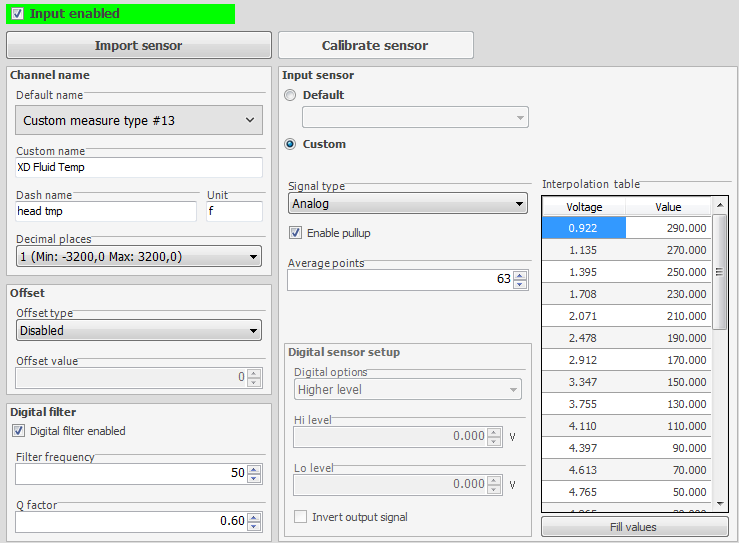Click the interpolation table scrollbar down arrow
739x543 pixels.
click(720, 502)
